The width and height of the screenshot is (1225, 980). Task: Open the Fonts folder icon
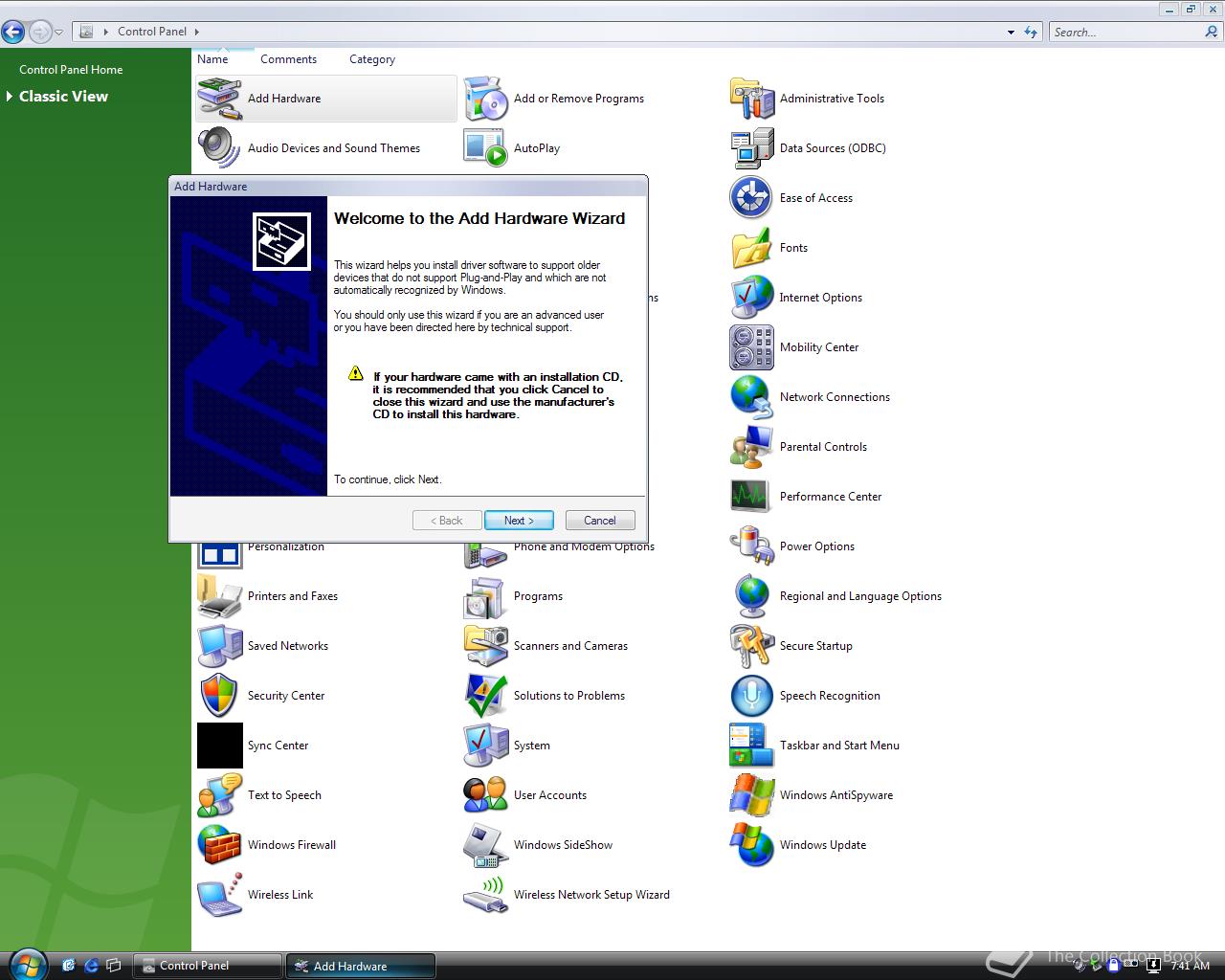pyautogui.click(x=751, y=248)
